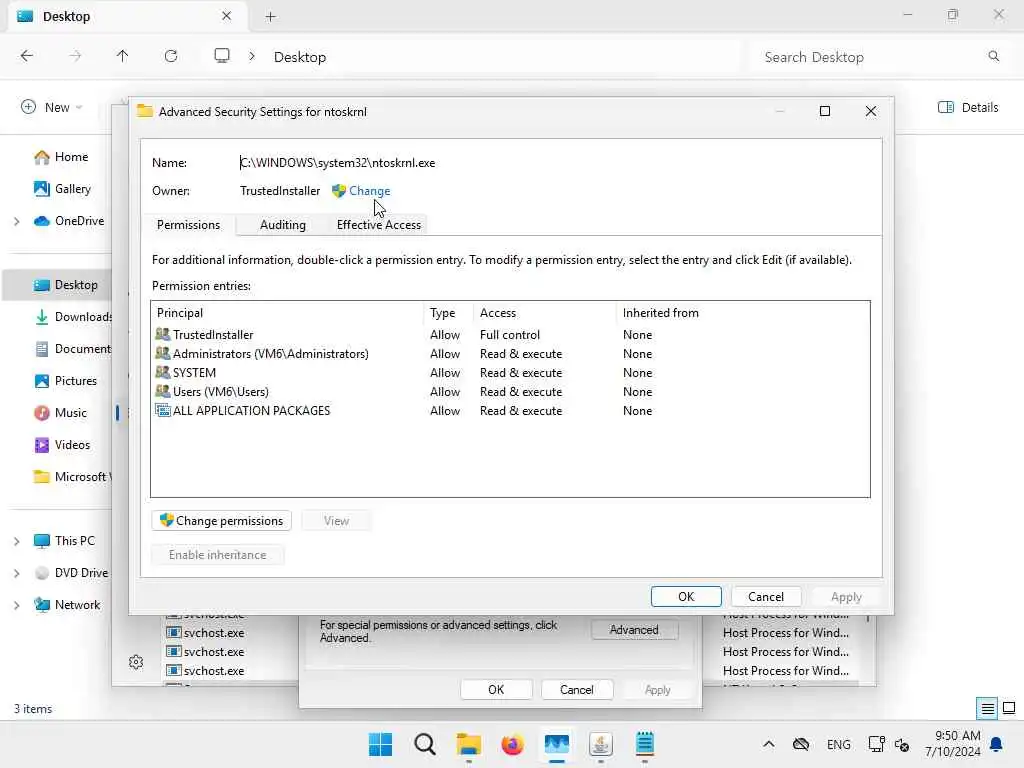Open Documents in the sidebar
1024x768 pixels.
click(73, 349)
